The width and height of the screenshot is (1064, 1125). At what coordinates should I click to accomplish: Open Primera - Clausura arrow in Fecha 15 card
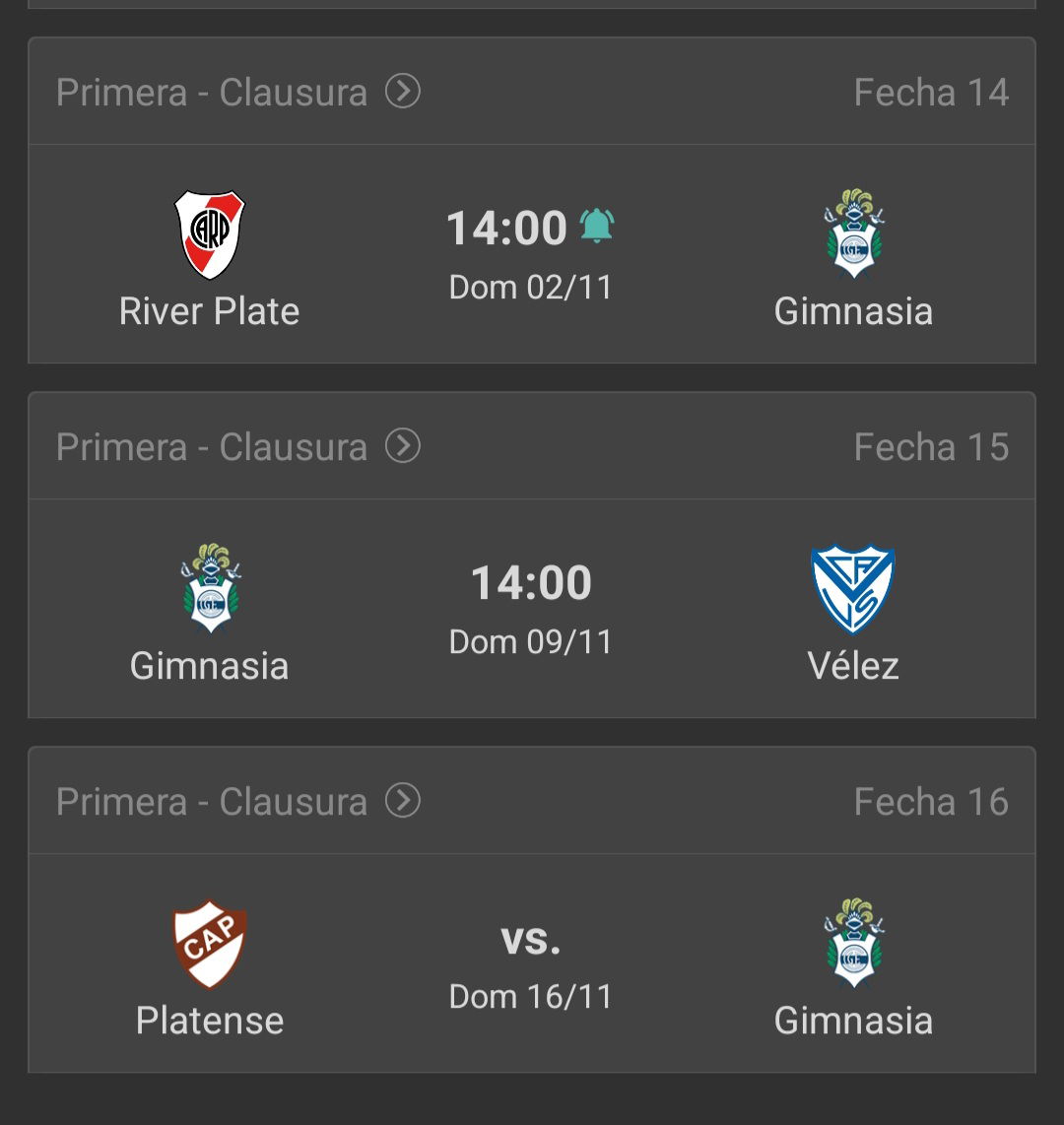click(x=402, y=446)
